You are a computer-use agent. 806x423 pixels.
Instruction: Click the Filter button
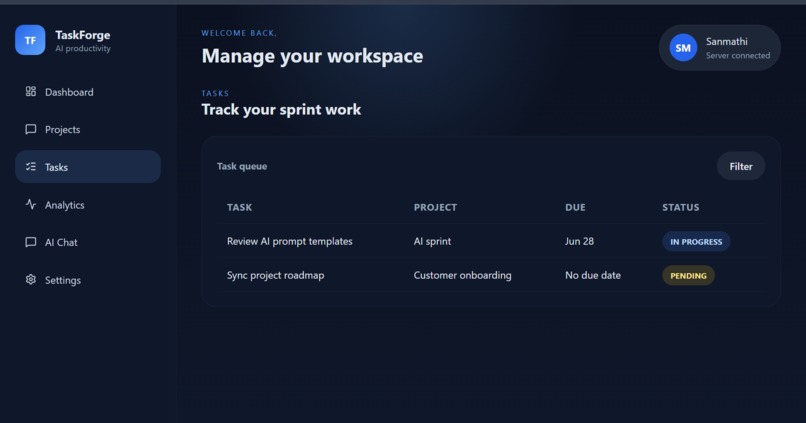tap(741, 166)
